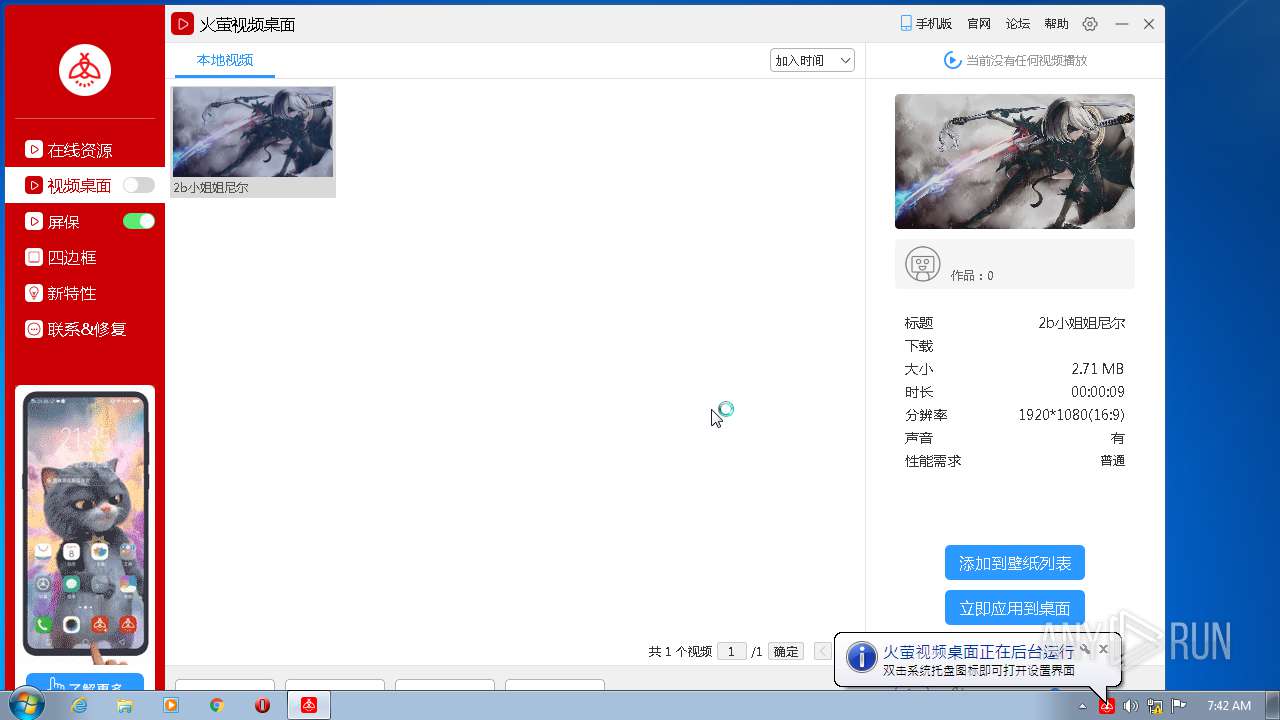Screen dimensions: 1280x720
Task: Click the 火萤 app button on taskbar
Action: click(310, 705)
